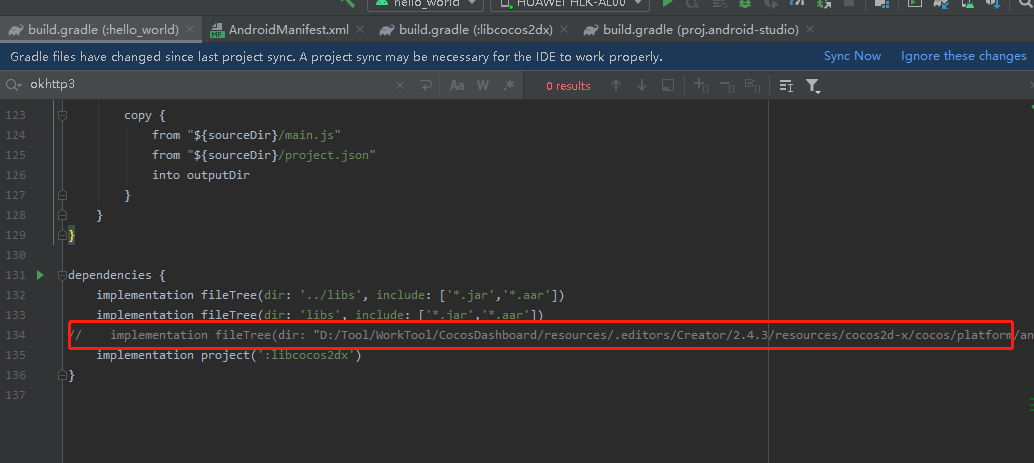This screenshot has width=1034, height=463.
Task: Add selection for next occurrence
Action: pyautogui.click(x=701, y=85)
